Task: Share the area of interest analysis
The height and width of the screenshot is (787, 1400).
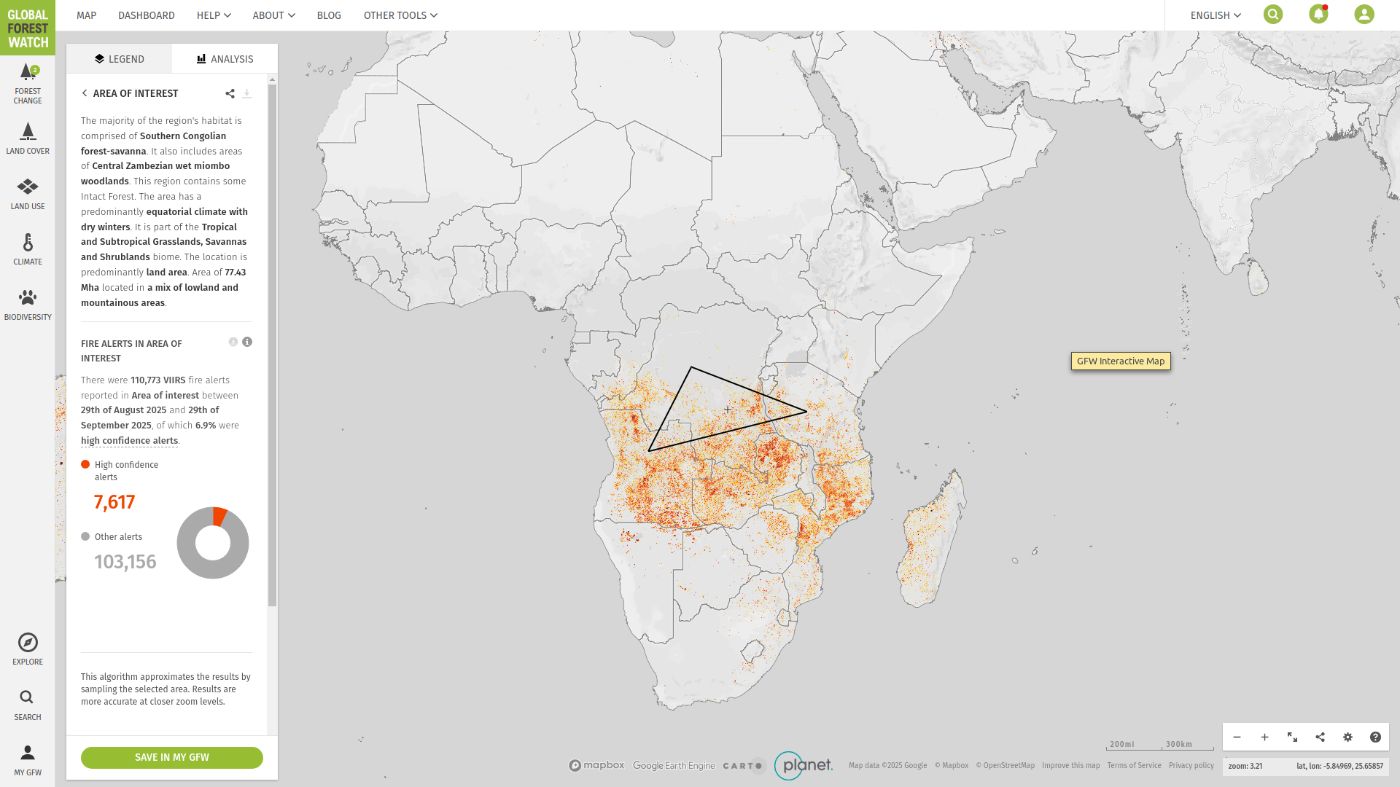Action: click(x=230, y=93)
